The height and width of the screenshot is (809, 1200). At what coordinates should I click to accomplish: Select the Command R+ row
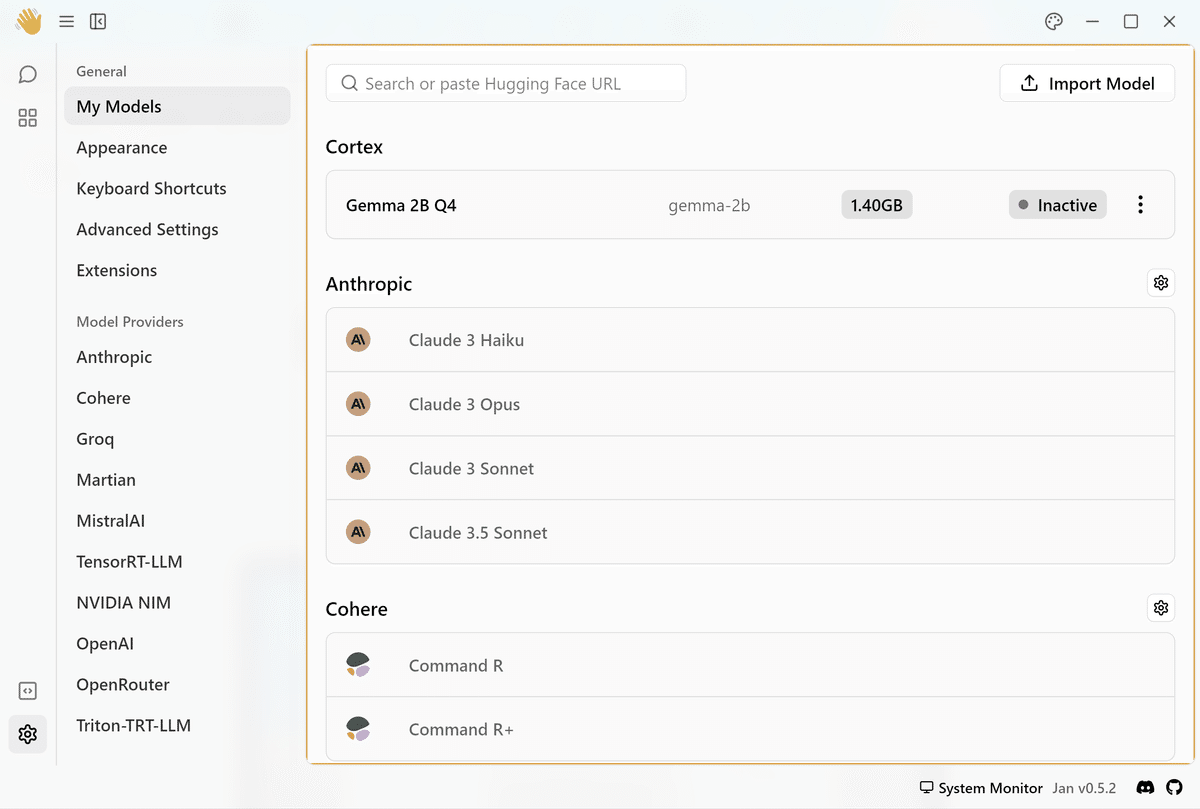tap(750, 729)
